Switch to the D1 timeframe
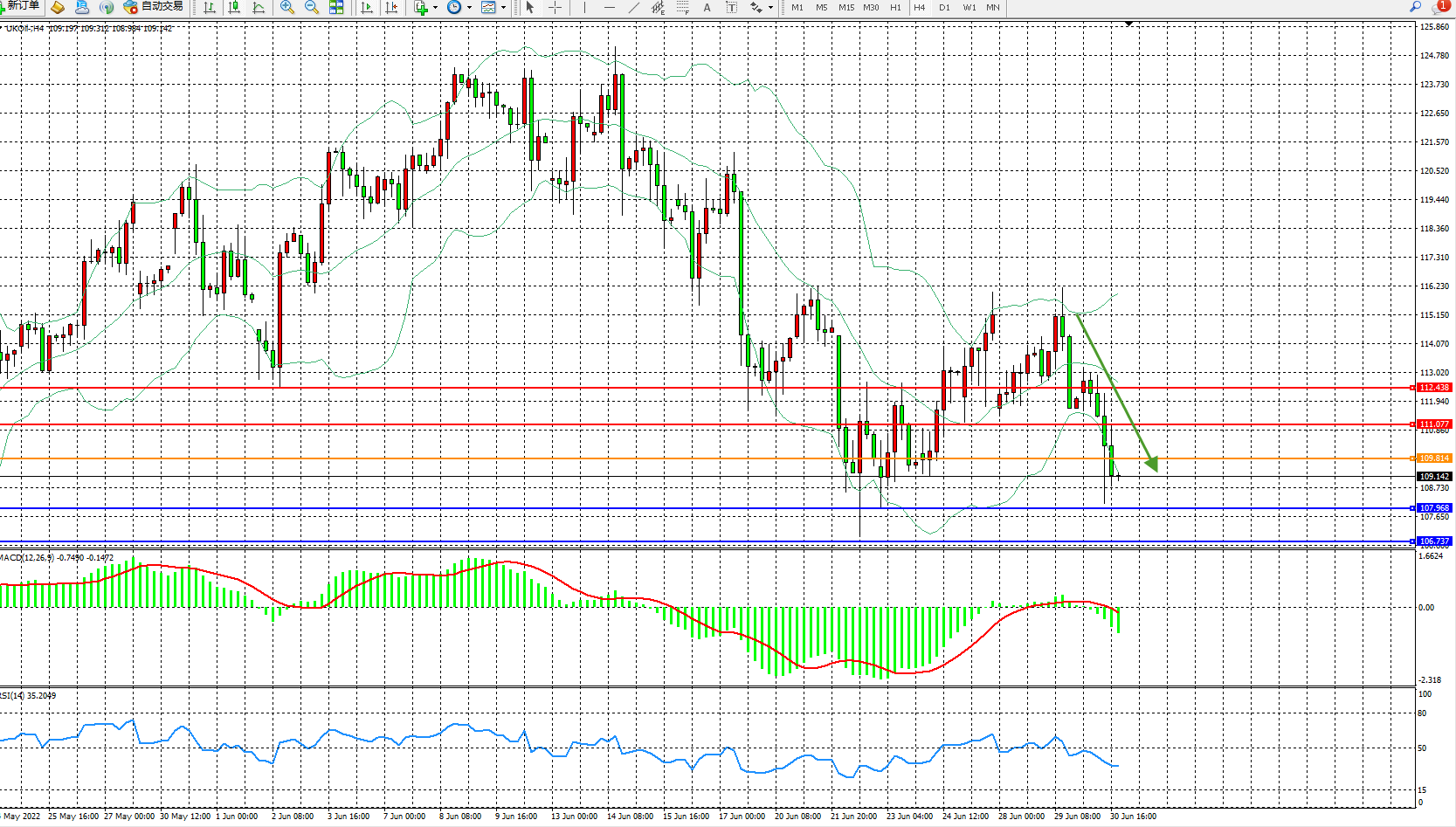 (x=944, y=7)
